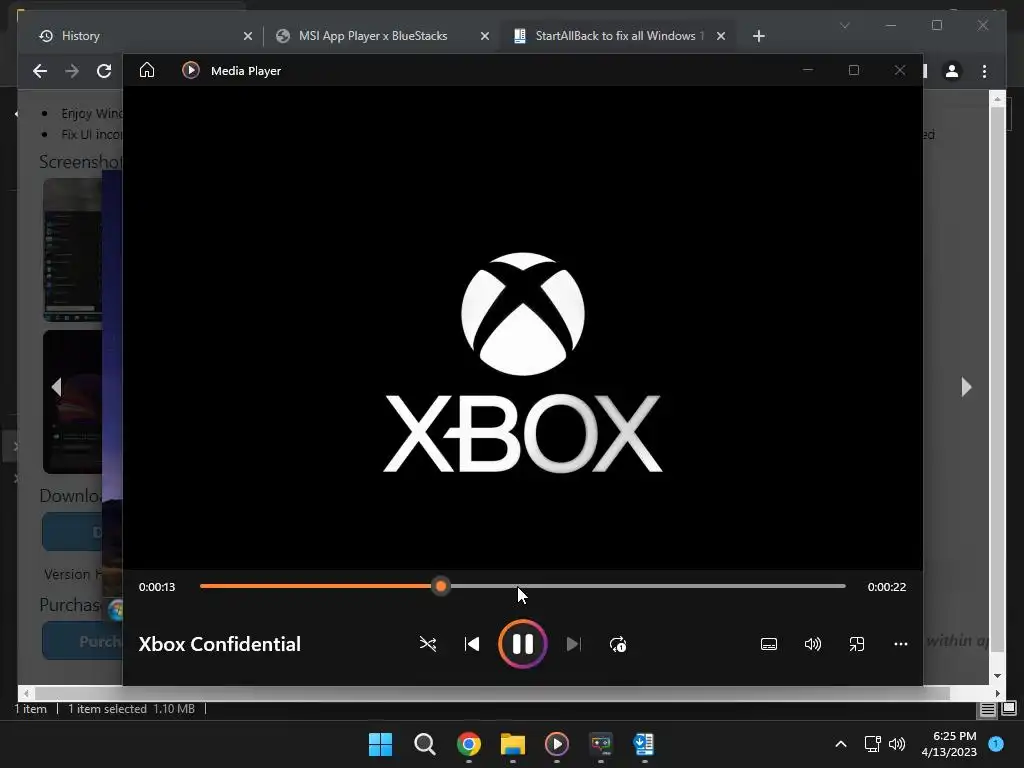Switch File Explorer to details view
The image size is (1024, 768).
point(987,709)
